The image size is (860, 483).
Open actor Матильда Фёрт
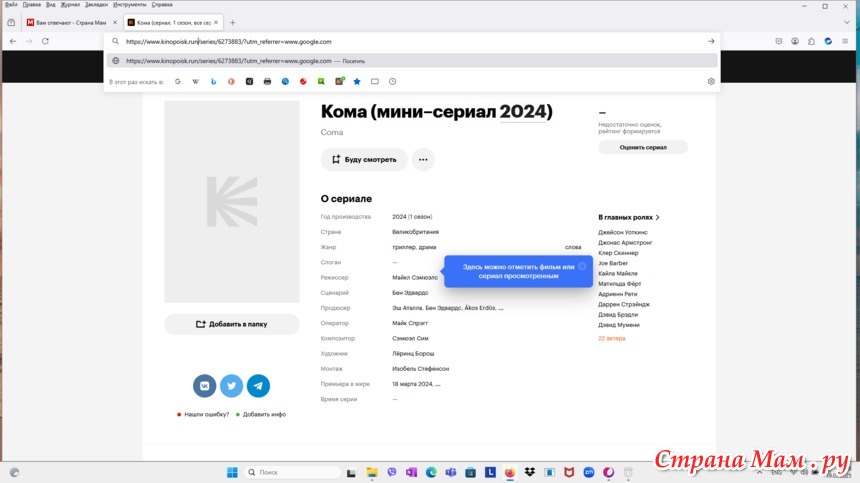tap(619, 283)
